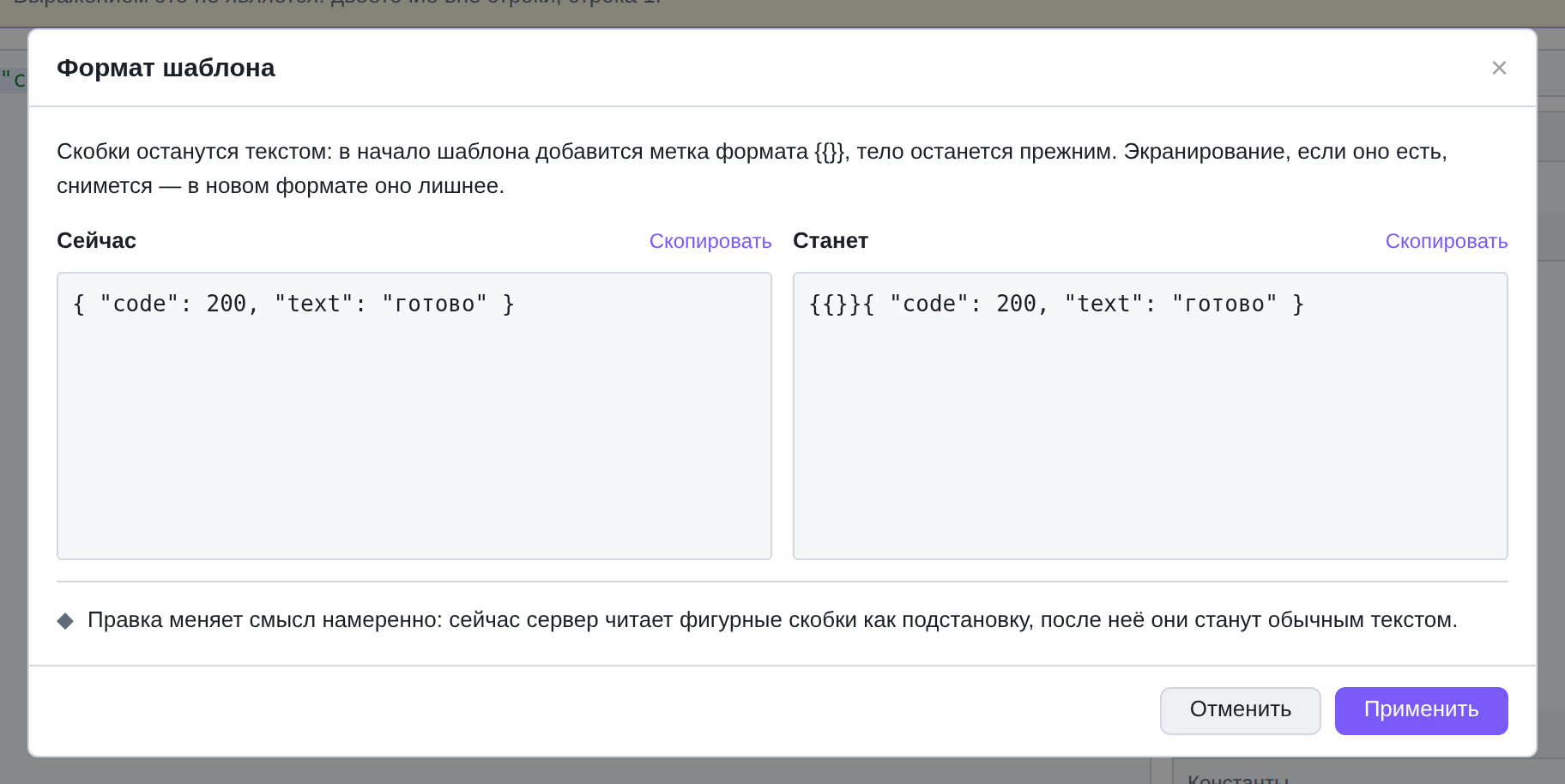Click the Формат шаблона dialog title
The width and height of the screenshot is (1565, 784).
coord(166,68)
